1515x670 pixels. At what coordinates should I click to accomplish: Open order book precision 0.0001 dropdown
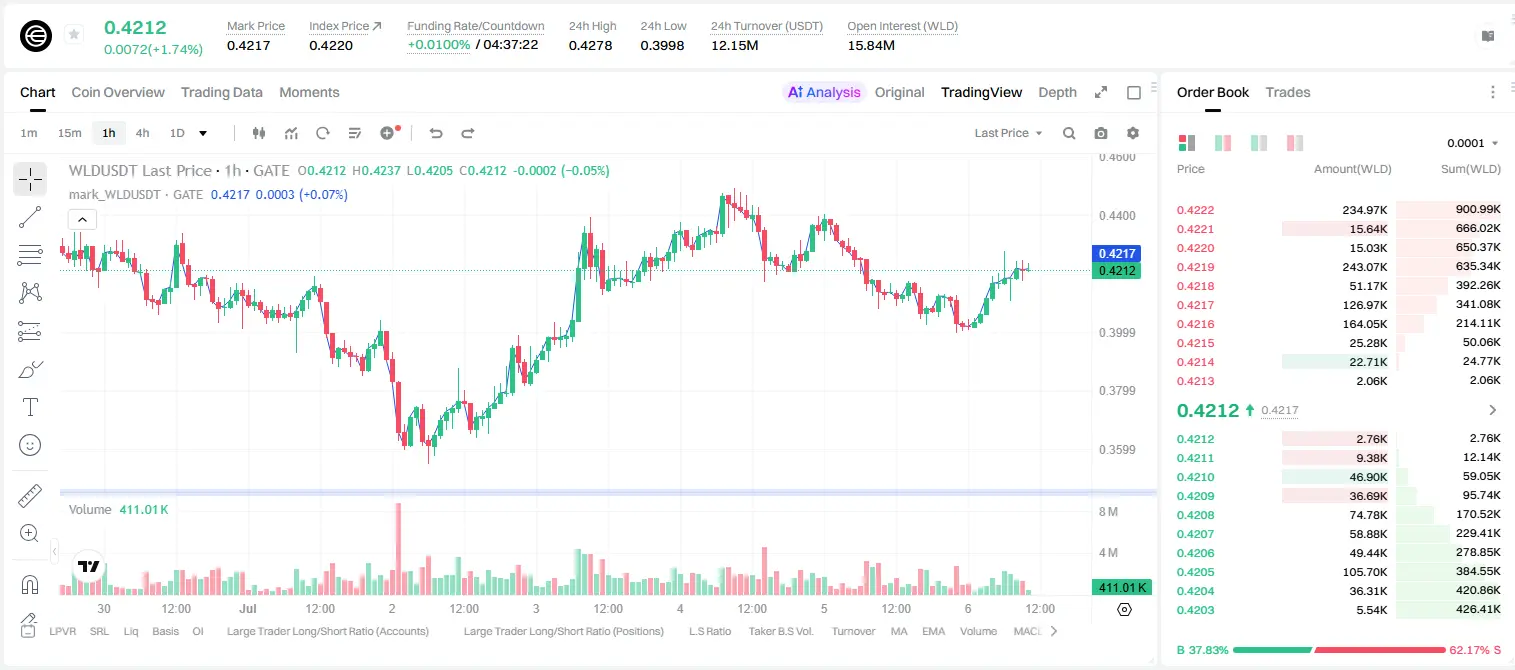pos(1473,143)
